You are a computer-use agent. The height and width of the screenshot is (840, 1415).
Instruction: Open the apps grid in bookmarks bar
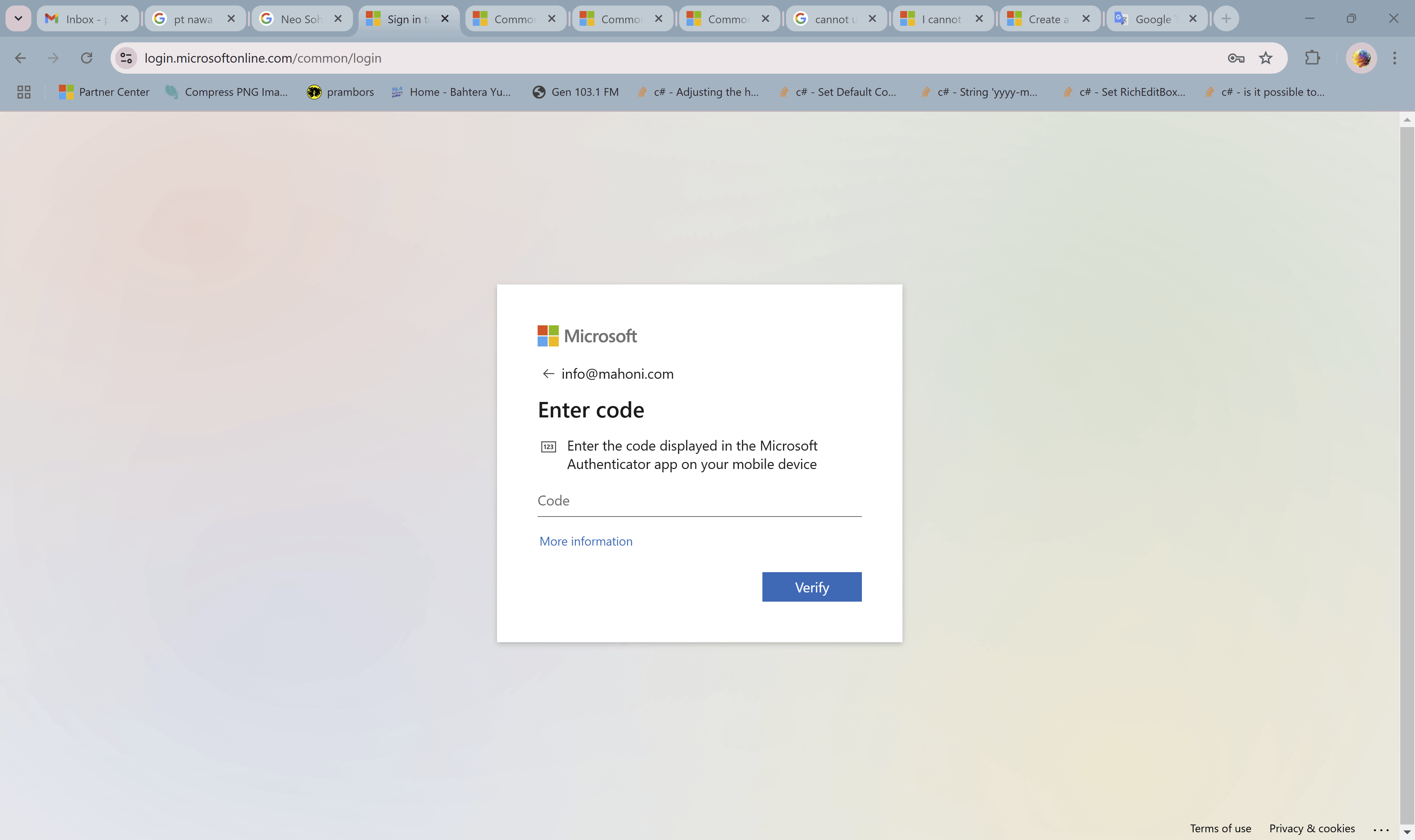(x=24, y=92)
